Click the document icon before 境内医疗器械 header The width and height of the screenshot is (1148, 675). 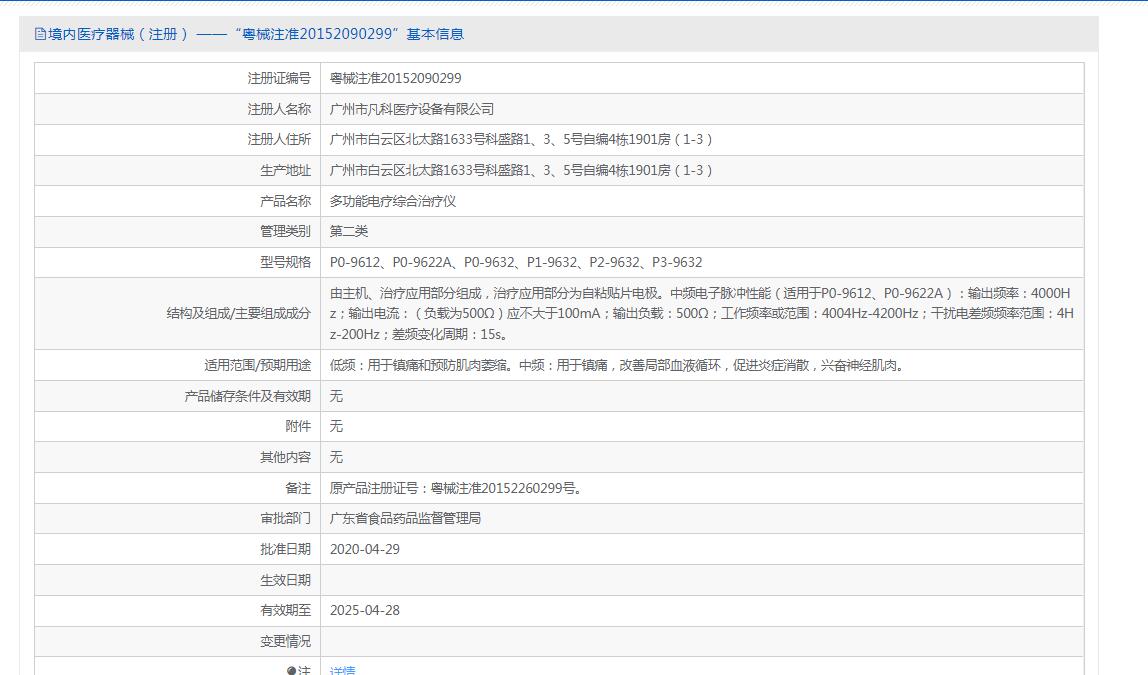click(40, 34)
